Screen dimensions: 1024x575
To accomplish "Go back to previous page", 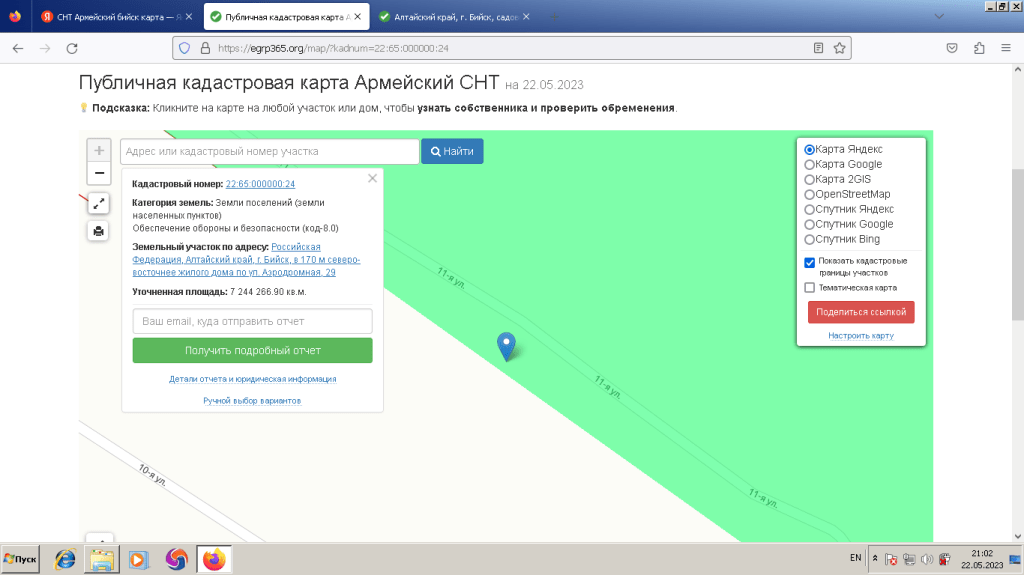I will tap(18, 48).
